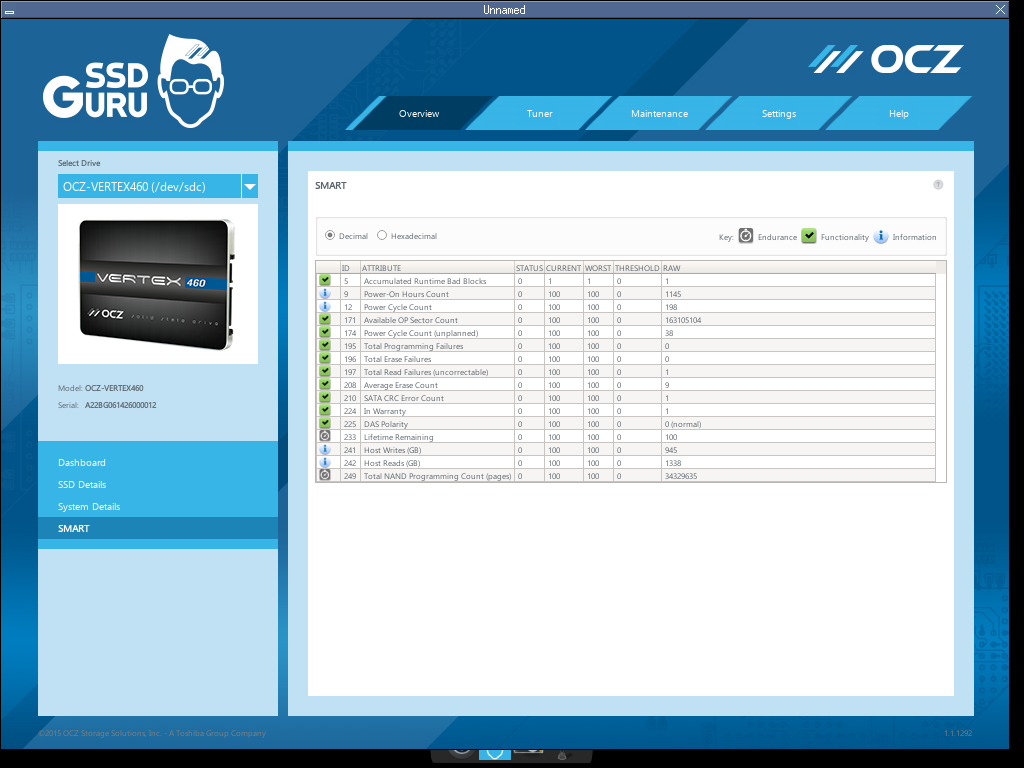
Task: Click the Functionality key checkmark icon
Action: 808,236
